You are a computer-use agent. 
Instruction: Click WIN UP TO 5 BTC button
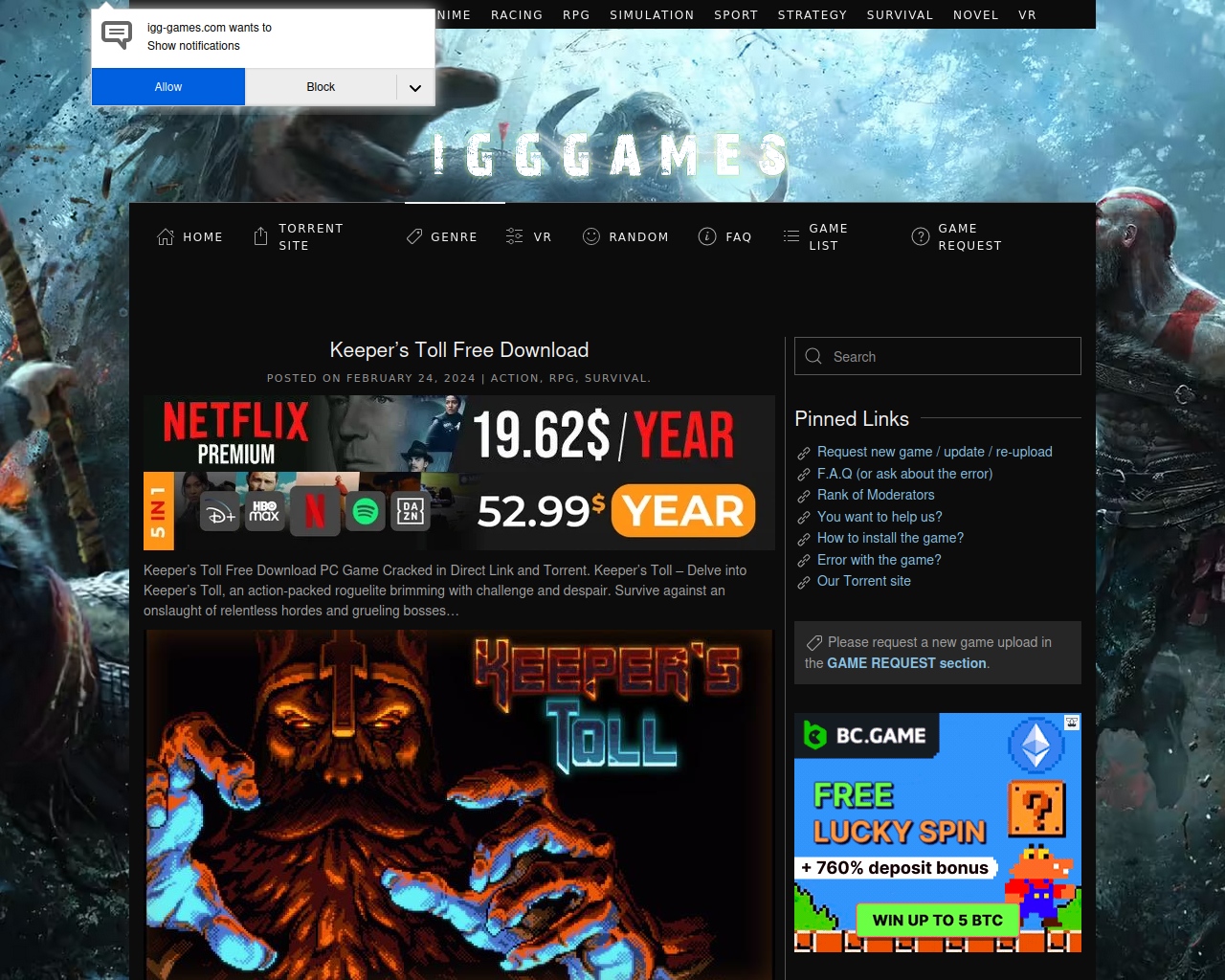pyautogui.click(x=937, y=920)
